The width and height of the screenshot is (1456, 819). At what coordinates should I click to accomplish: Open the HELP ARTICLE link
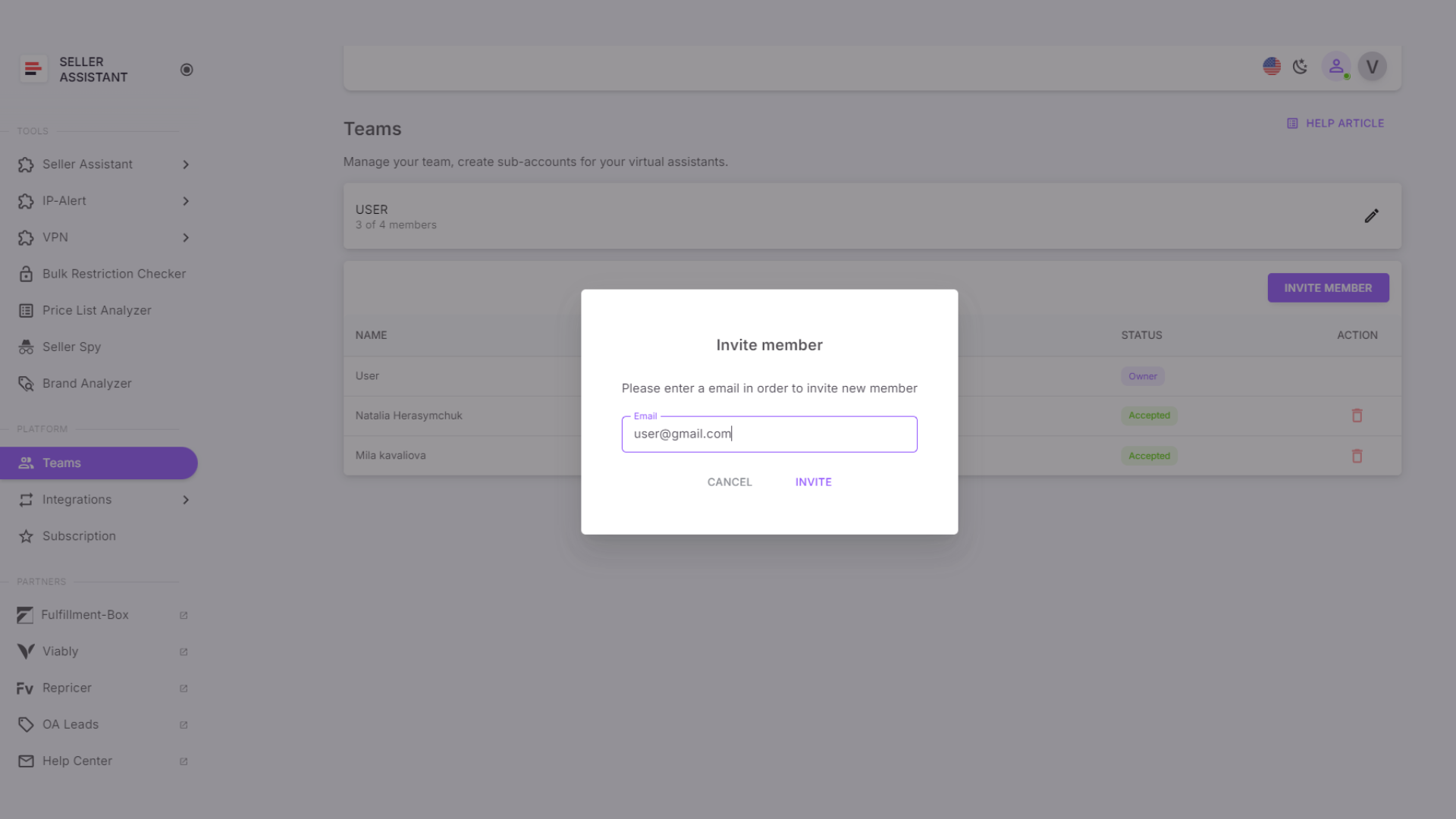coord(1335,124)
